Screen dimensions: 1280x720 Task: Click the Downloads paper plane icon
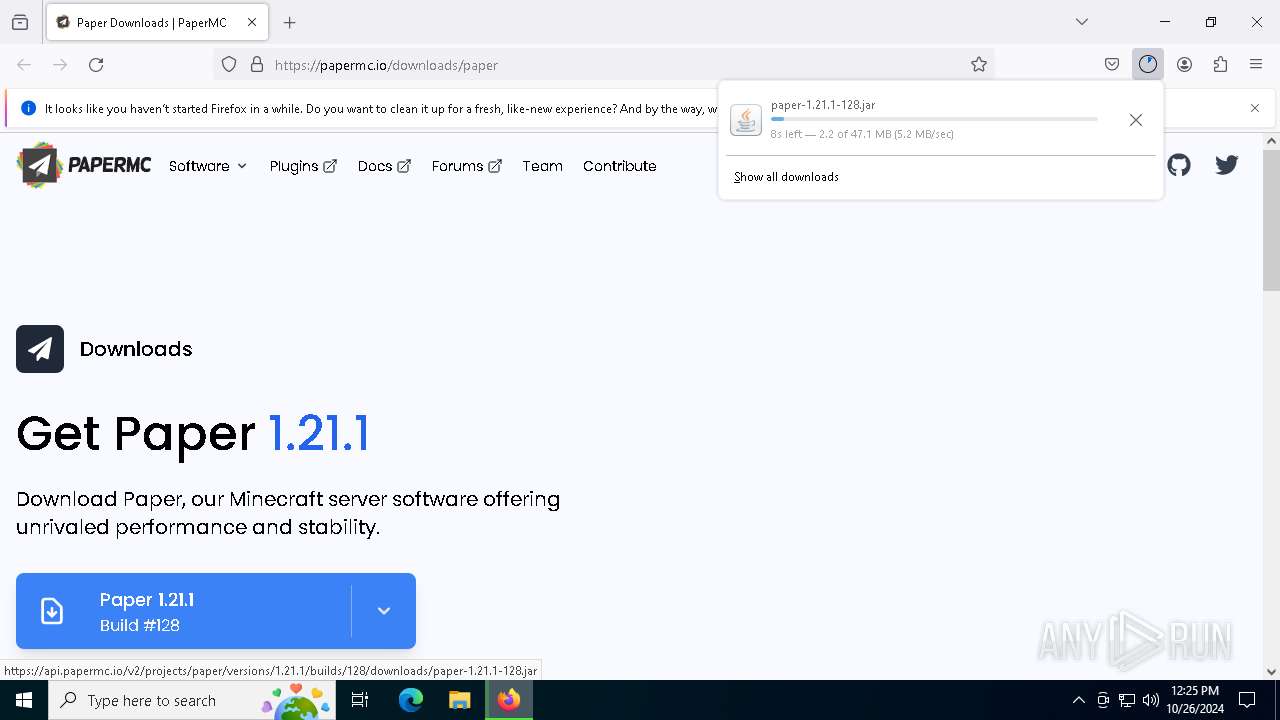click(40, 349)
